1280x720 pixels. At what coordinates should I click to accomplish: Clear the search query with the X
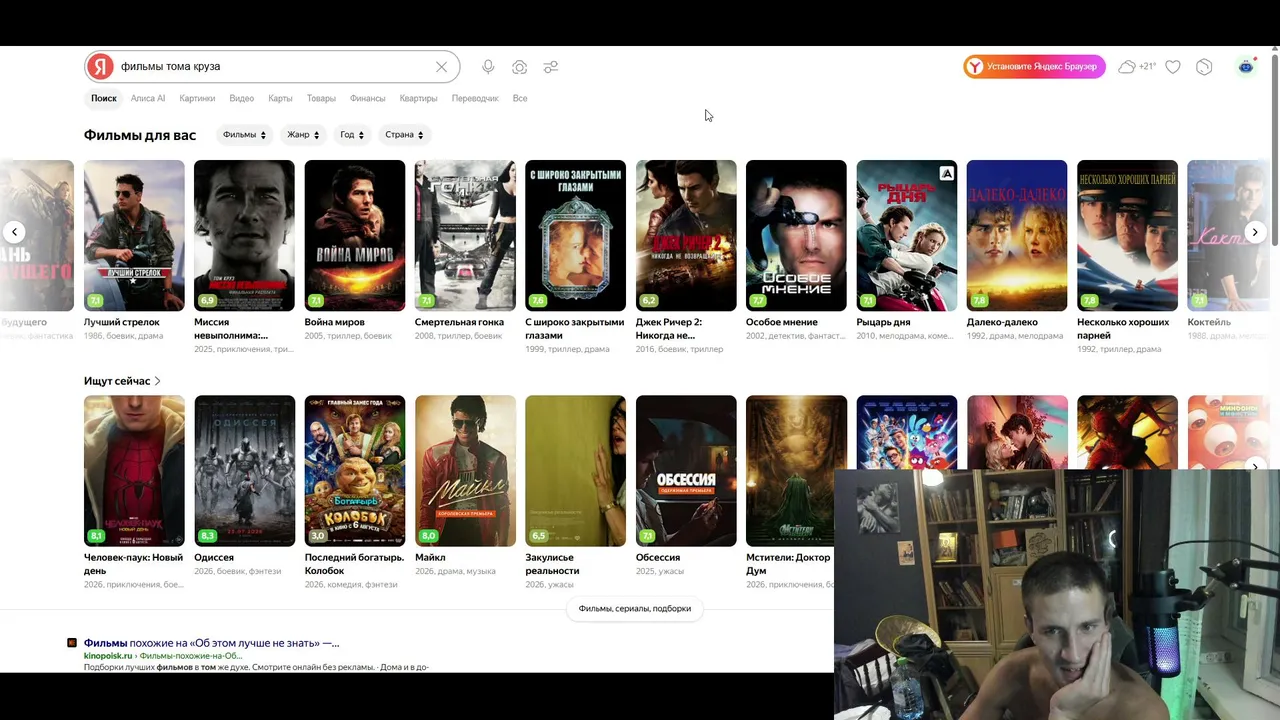tap(441, 67)
